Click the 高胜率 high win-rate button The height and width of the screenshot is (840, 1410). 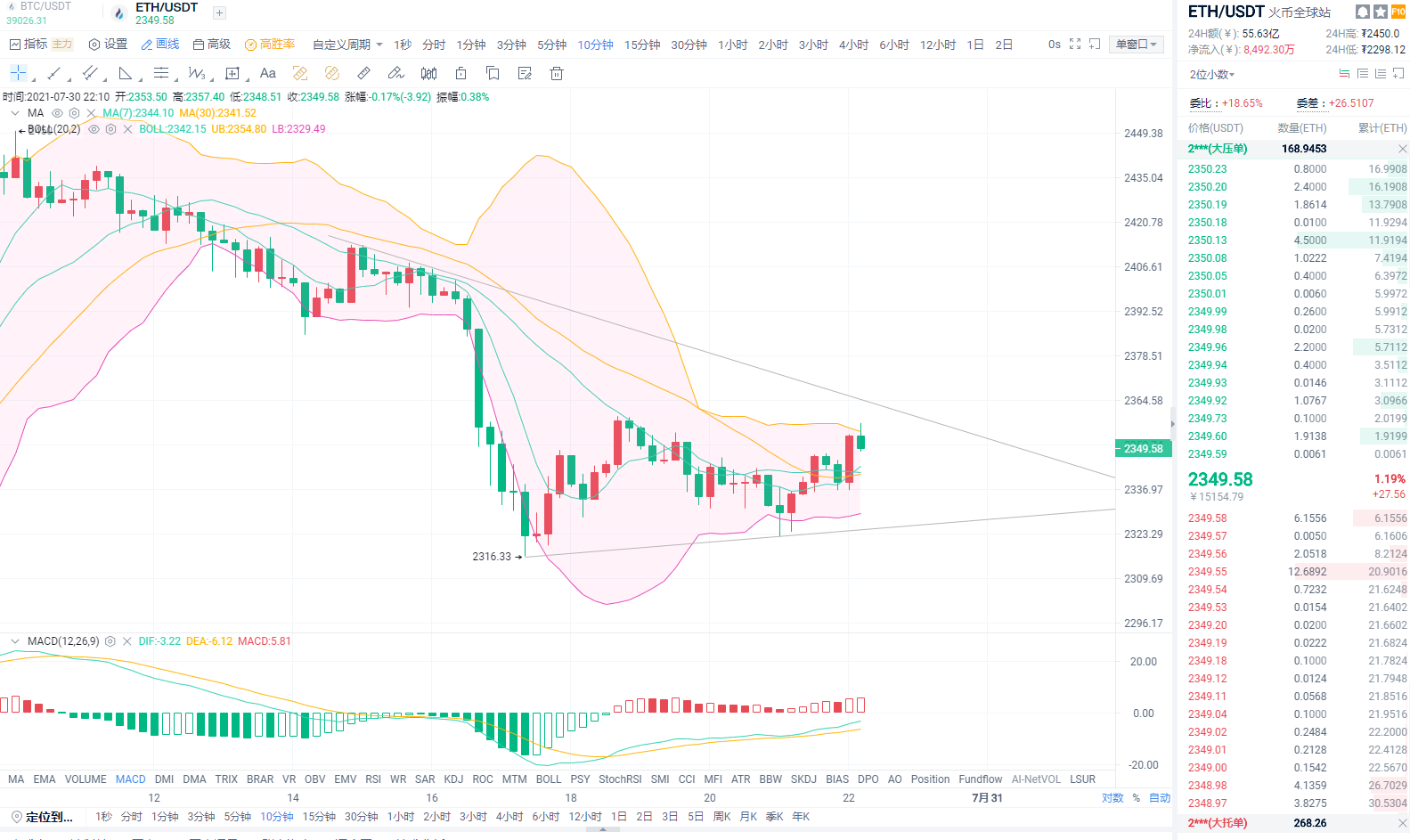[270, 45]
